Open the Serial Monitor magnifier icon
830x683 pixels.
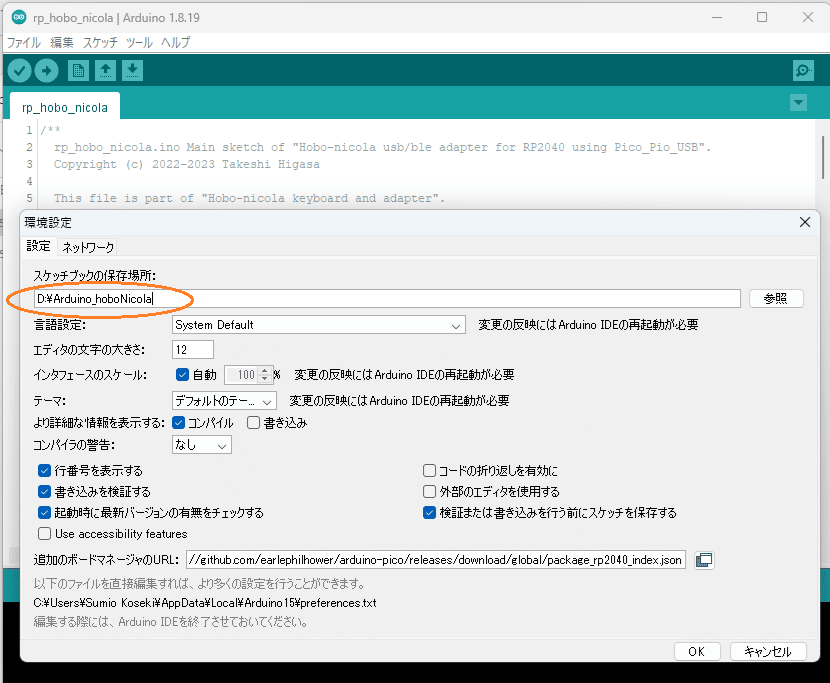pyautogui.click(x=803, y=70)
